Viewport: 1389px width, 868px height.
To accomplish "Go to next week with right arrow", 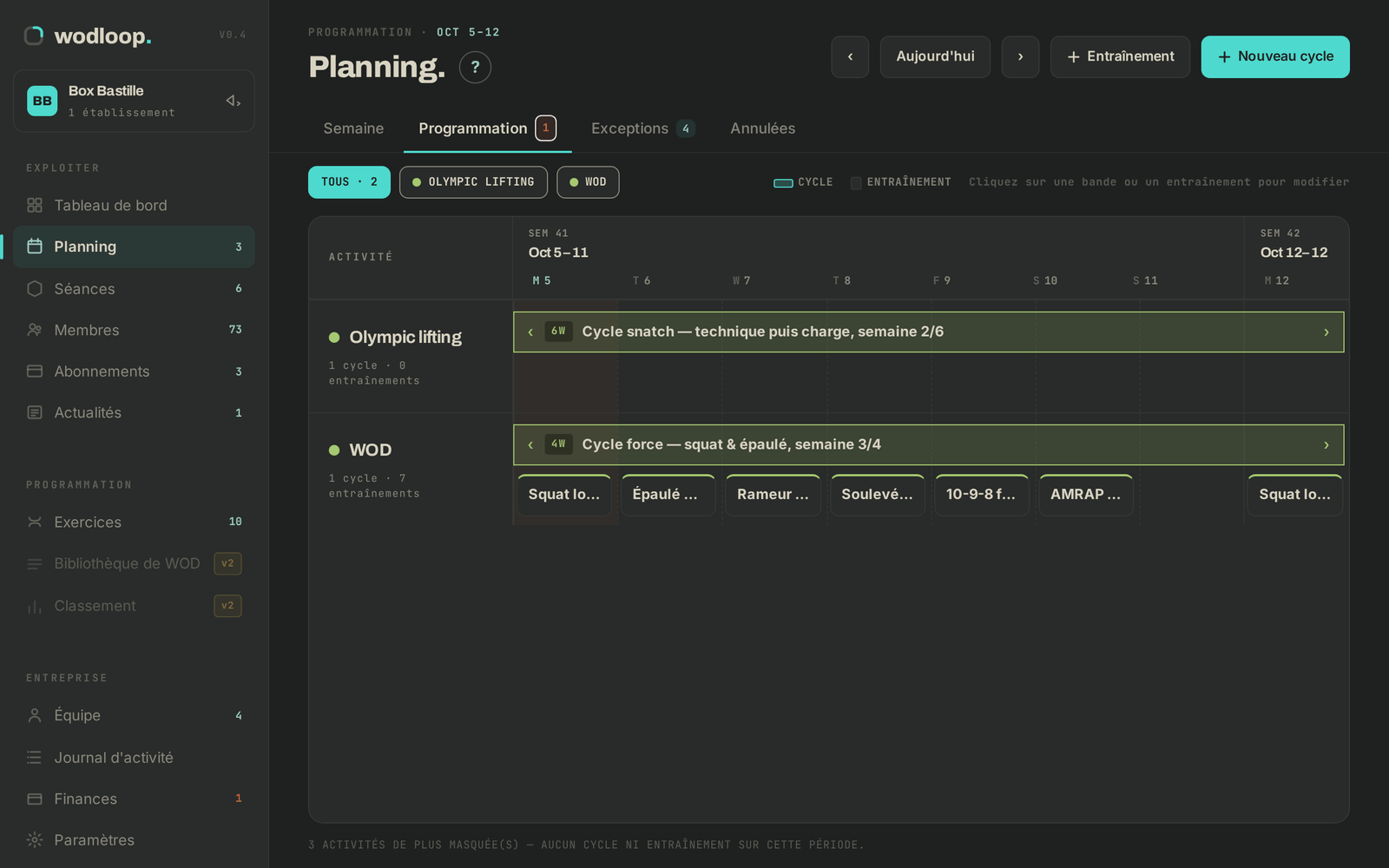I will click(x=1020, y=56).
